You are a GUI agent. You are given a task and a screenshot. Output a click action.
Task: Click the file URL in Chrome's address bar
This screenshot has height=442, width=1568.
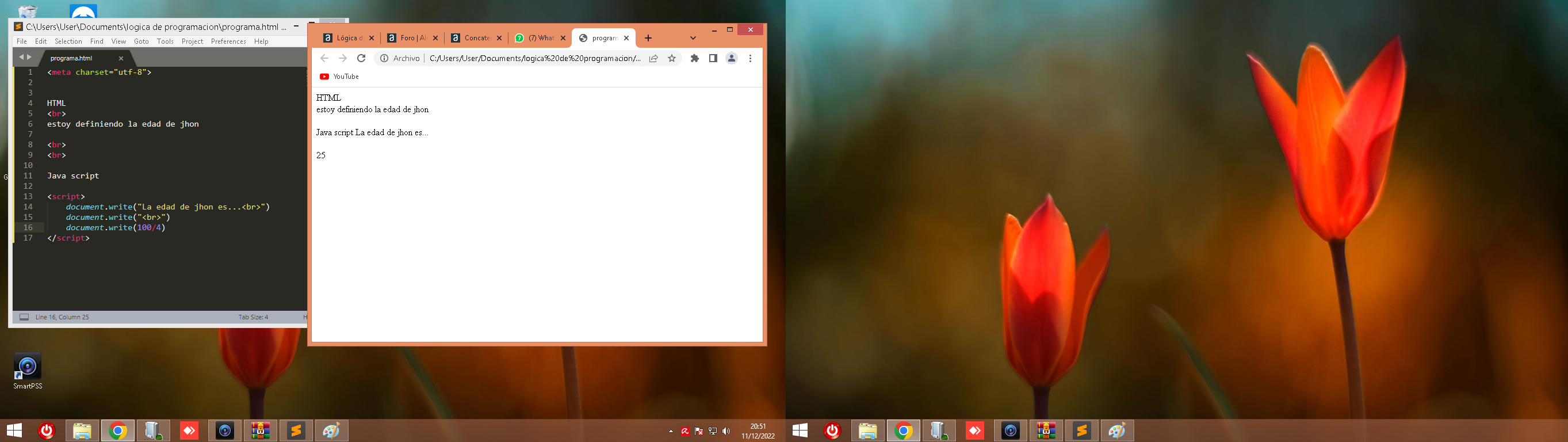point(535,59)
